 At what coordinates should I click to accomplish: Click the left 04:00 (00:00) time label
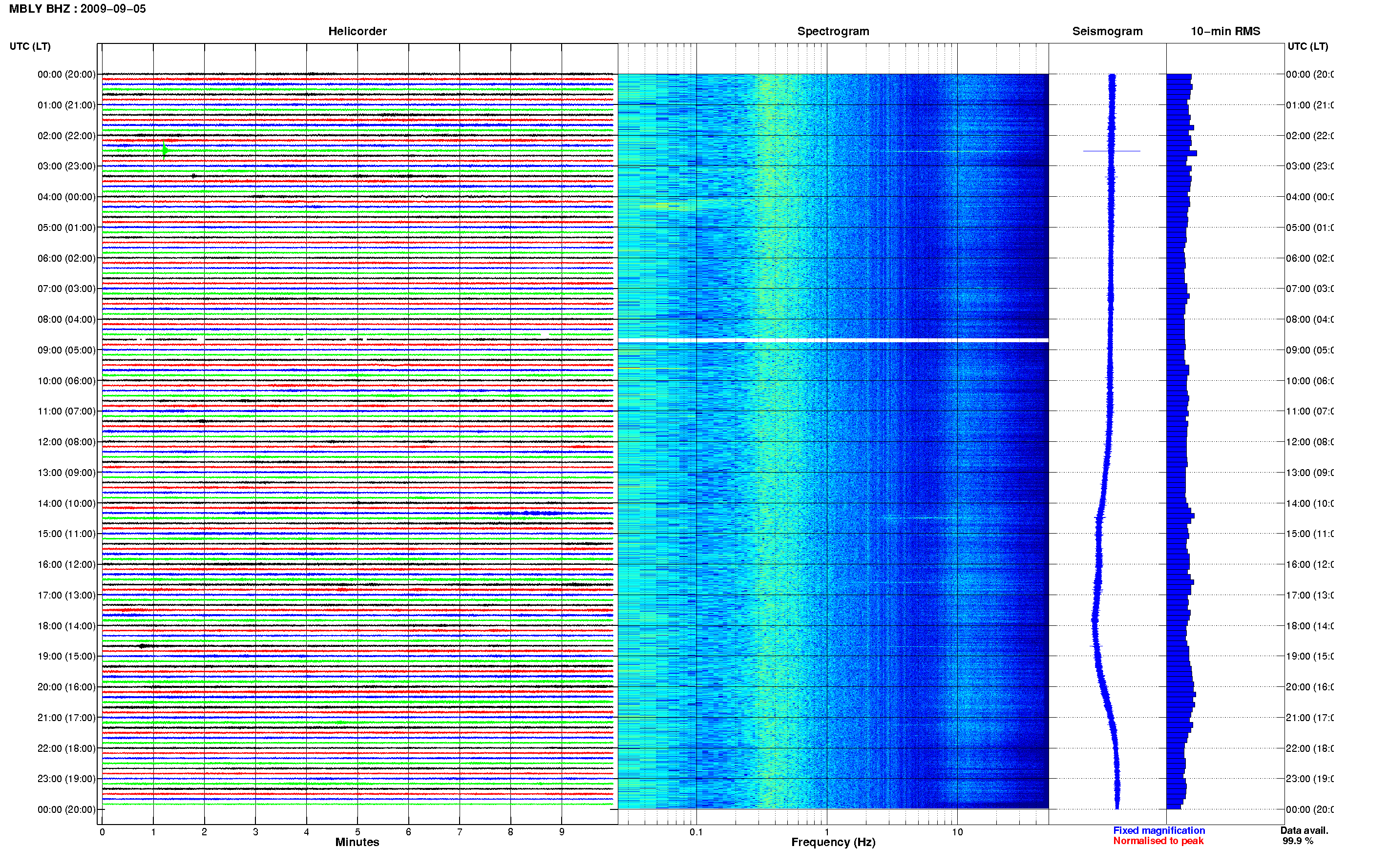[x=66, y=197]
